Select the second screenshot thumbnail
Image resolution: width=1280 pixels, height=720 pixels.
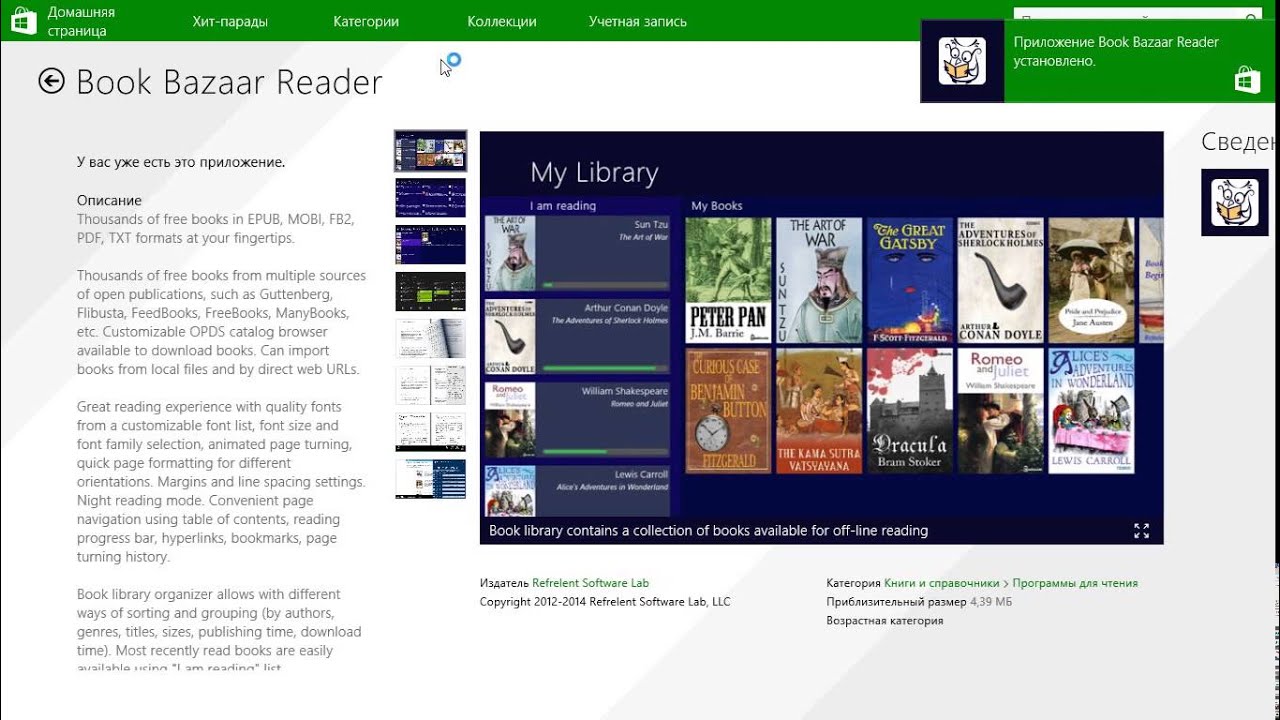430,198
